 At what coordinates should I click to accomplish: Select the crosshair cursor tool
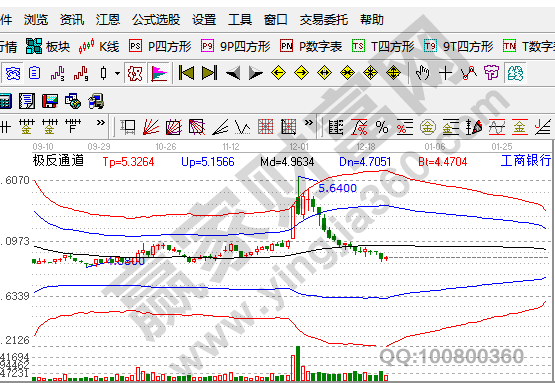[x=445, y=73]
